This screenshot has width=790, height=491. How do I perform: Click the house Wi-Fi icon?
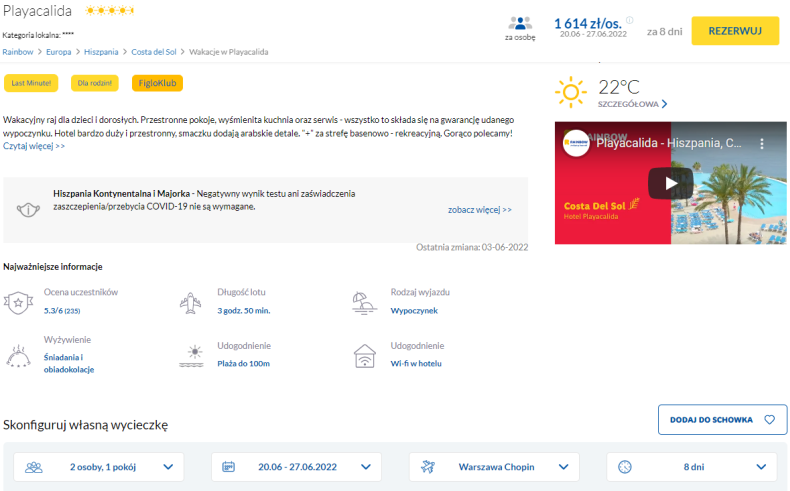[x=364, y=356]
